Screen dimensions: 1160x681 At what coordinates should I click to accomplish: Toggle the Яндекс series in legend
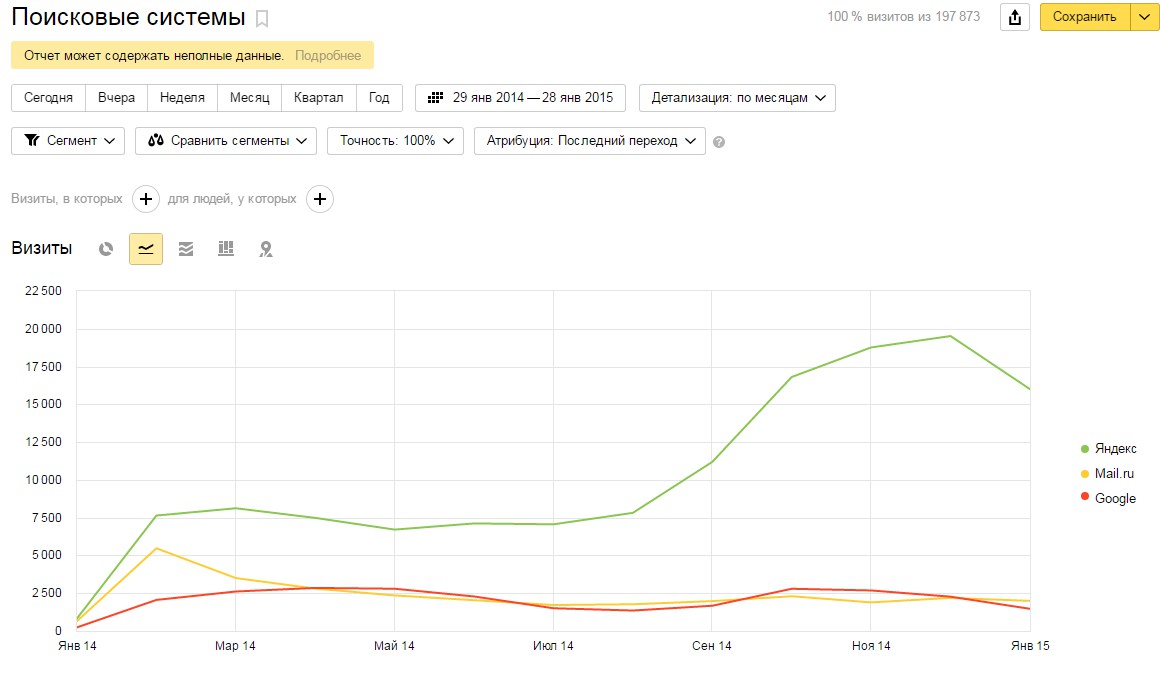pyautogui.click(x=1115, y=449)
